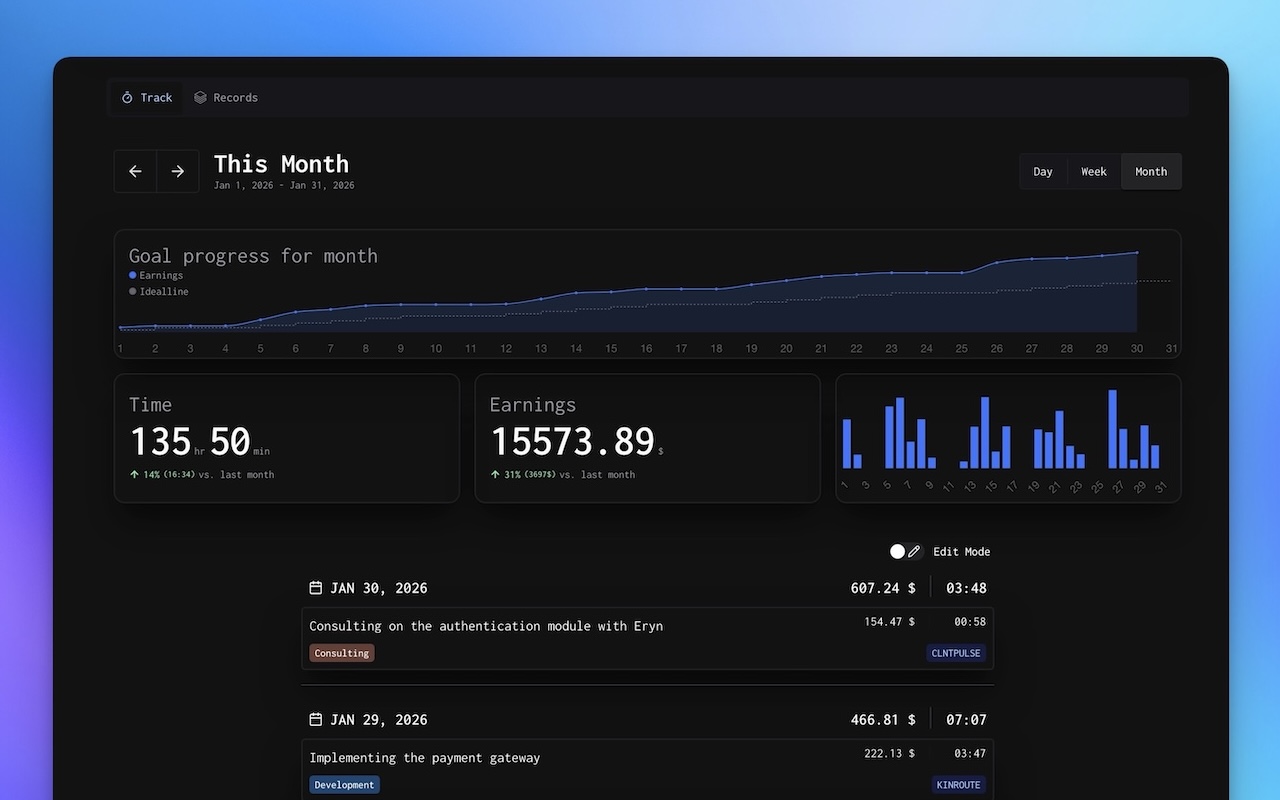
Task: Go to next month with right arrow
Action: [x=178, y=171]
